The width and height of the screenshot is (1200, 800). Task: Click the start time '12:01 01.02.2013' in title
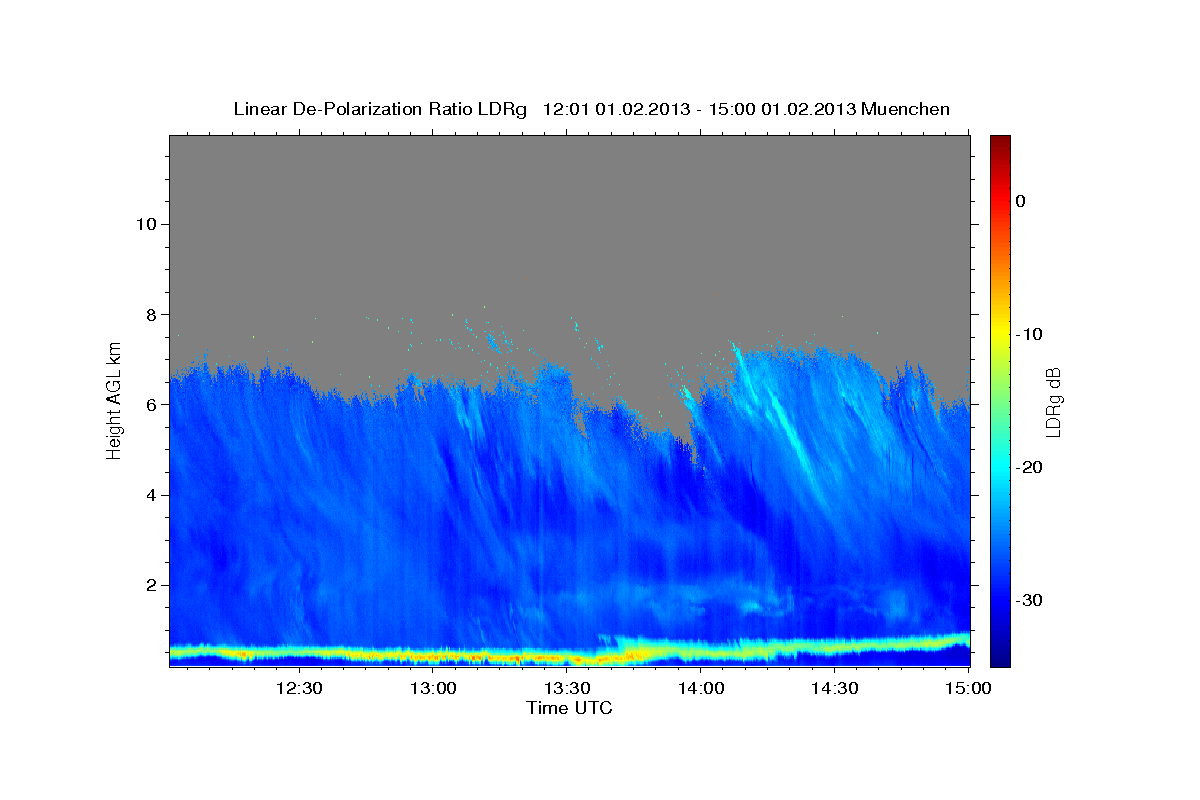[616, 109]
